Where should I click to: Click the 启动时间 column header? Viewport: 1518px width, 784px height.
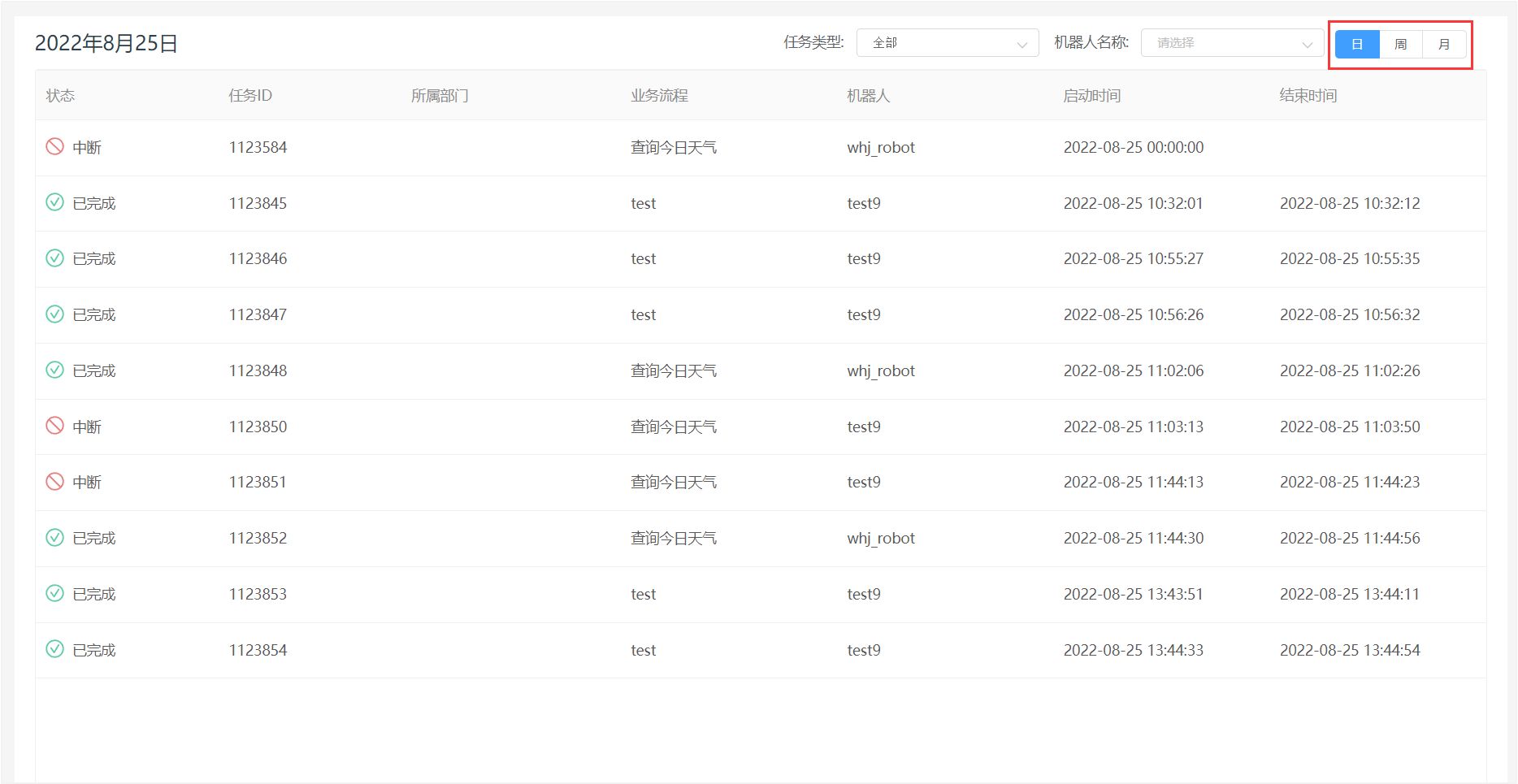click(x=1091, y=96)
